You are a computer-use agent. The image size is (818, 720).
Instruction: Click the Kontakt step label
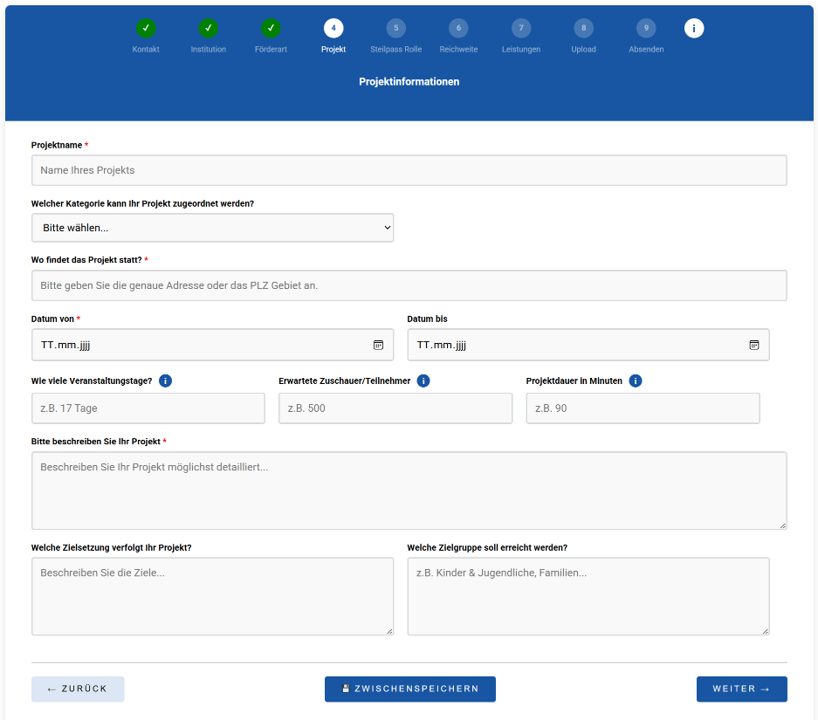[146, 49]
